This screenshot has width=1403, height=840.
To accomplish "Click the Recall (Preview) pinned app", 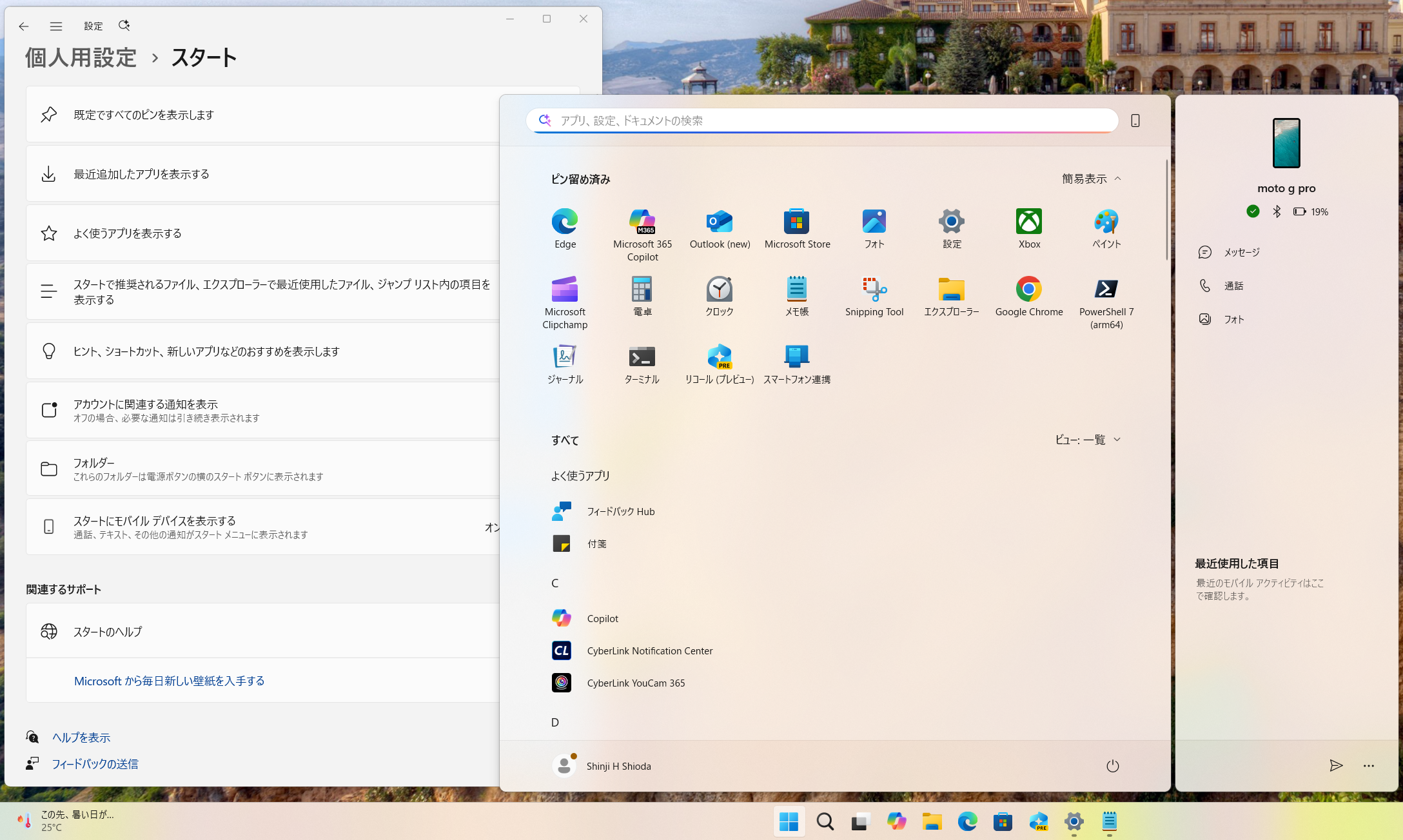I will point(720,364).
